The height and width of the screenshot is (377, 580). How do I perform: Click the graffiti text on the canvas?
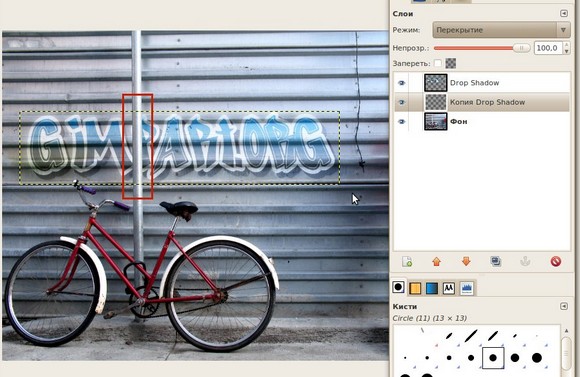coord(182,147)
